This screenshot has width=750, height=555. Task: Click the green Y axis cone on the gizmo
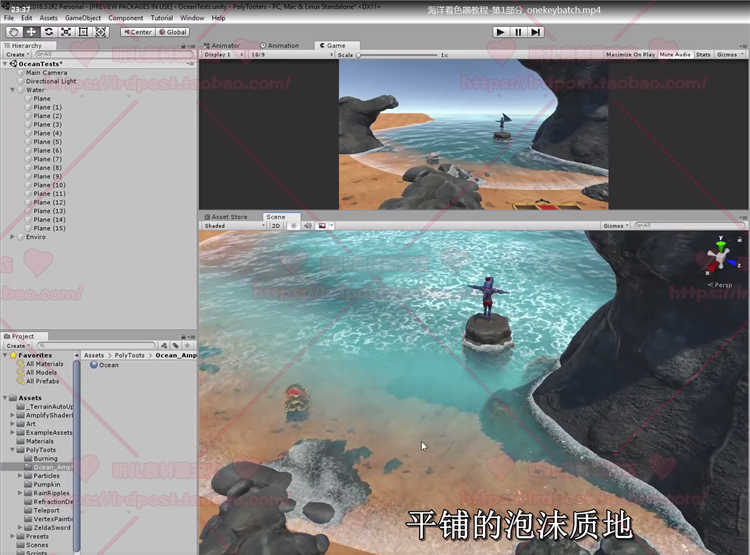pos(721,244)
